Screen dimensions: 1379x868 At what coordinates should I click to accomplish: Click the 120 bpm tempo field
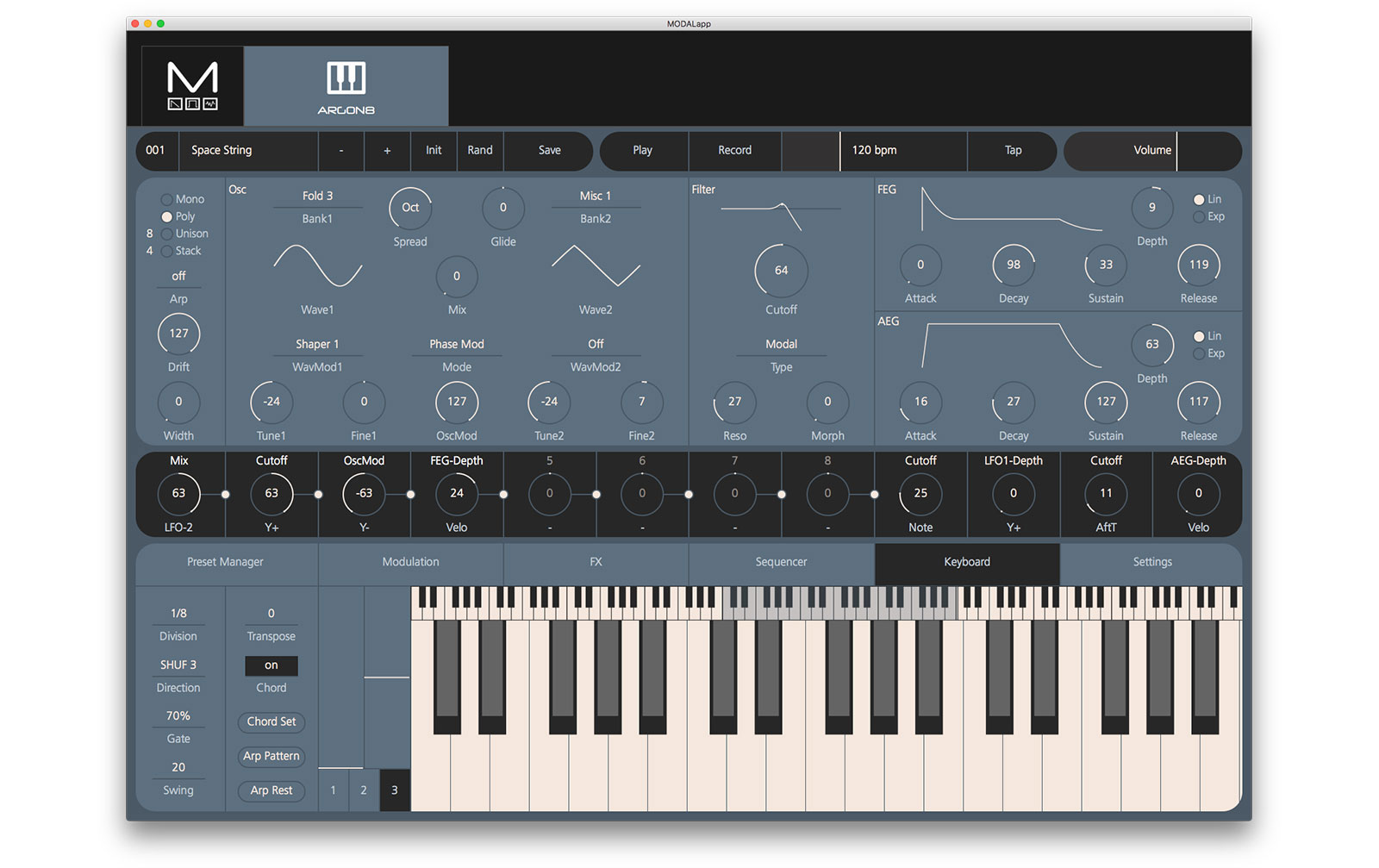click(903, 150)
